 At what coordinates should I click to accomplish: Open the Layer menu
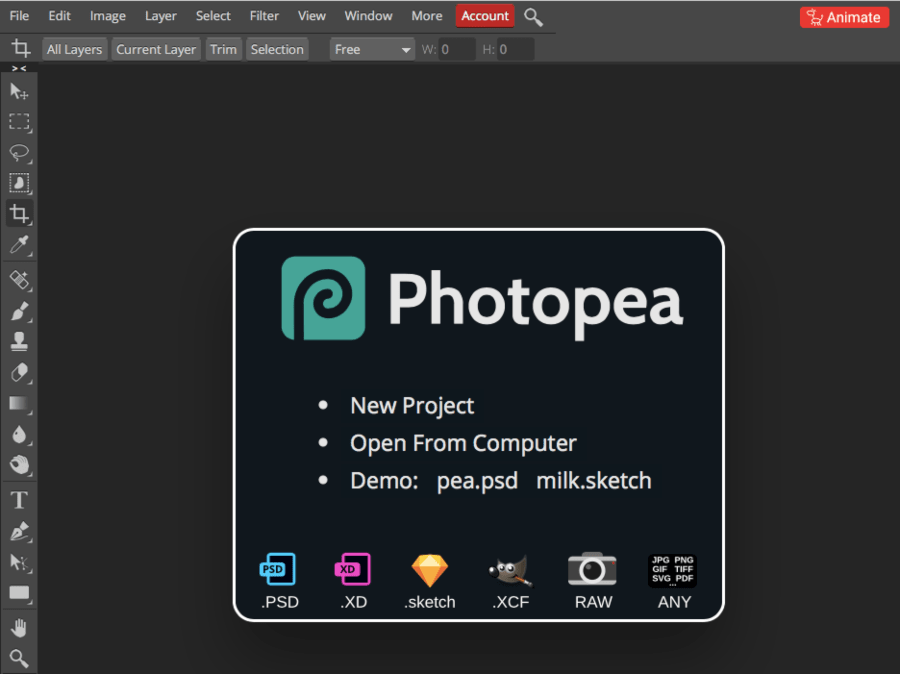point(160,16)
